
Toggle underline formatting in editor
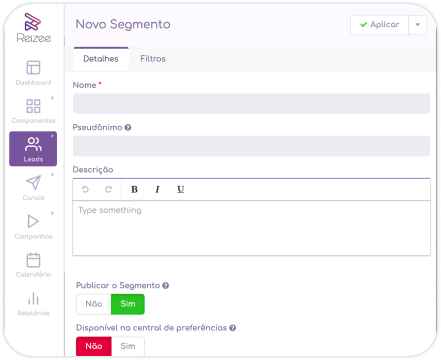point(180,189)
